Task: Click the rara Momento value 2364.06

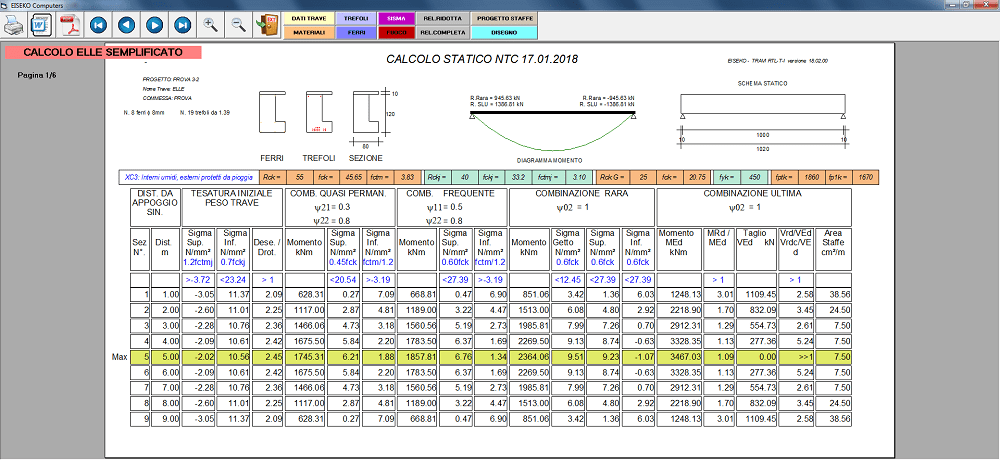Action: [x=530, y=357]
